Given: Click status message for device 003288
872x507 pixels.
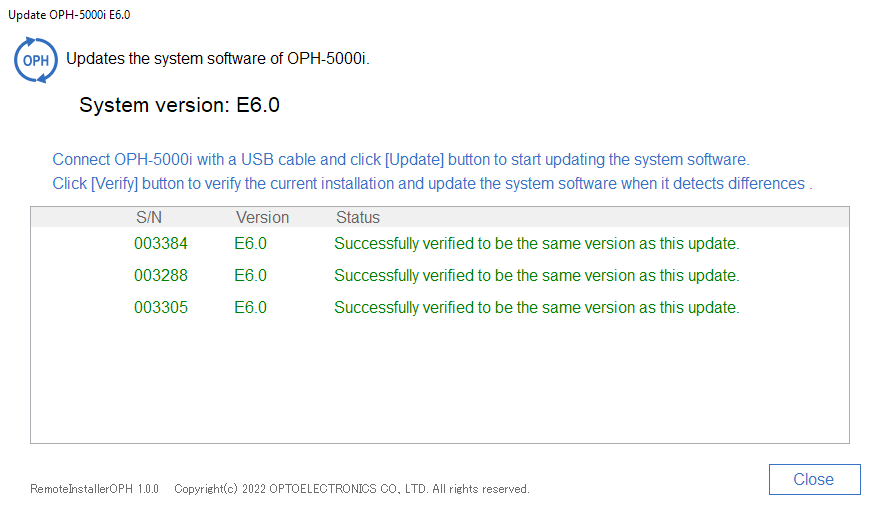Looking at the screenshot, I should point(537,276).
